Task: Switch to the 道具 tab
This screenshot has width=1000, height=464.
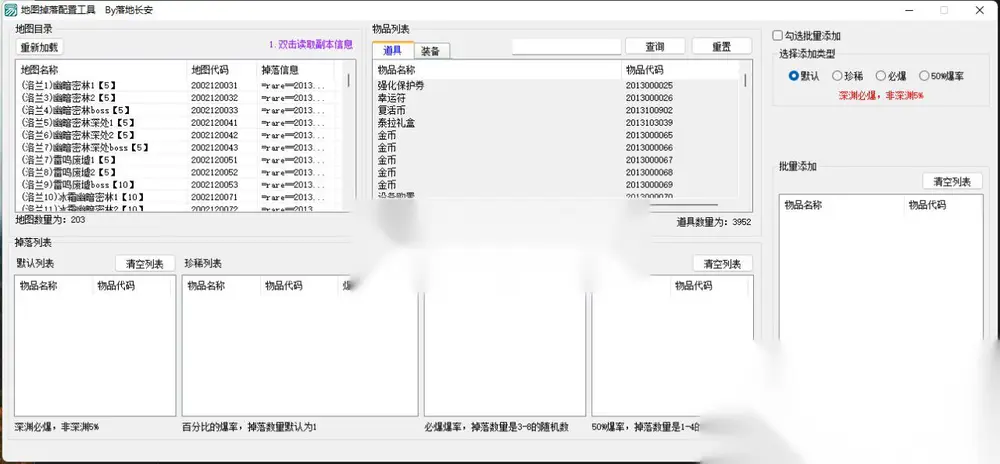Action: tap(392, 50)
